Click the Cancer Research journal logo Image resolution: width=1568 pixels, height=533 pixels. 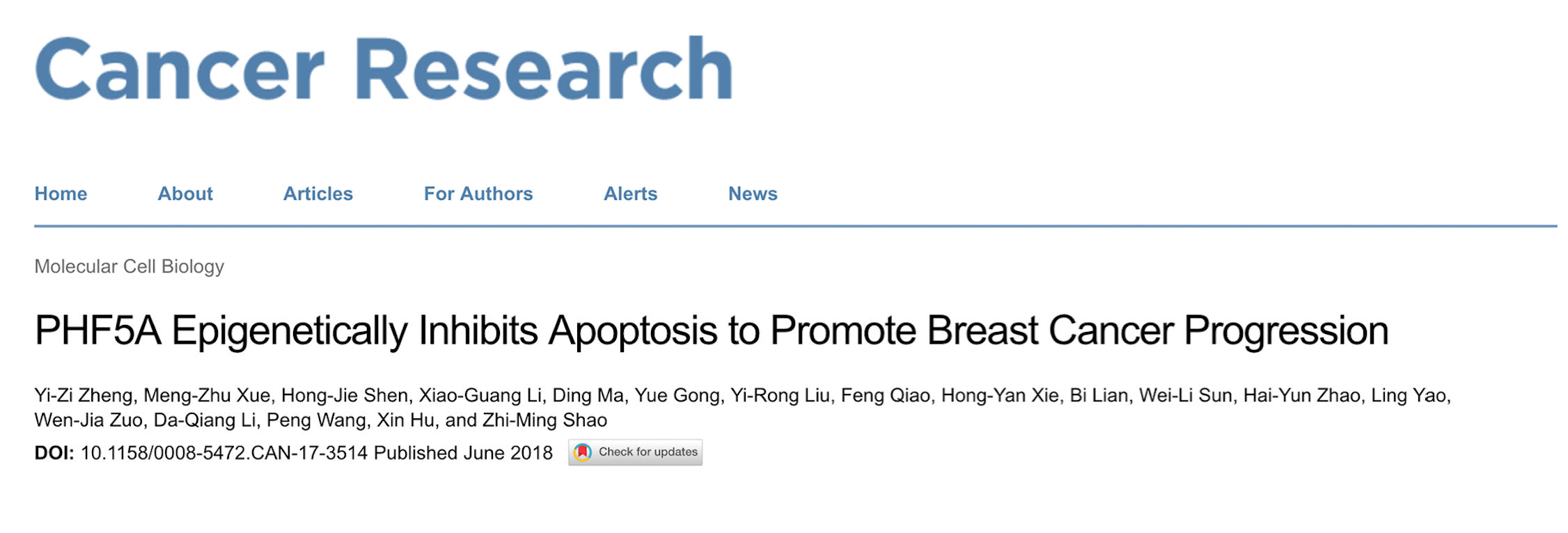pyautogui.click(x=384, y=69)
